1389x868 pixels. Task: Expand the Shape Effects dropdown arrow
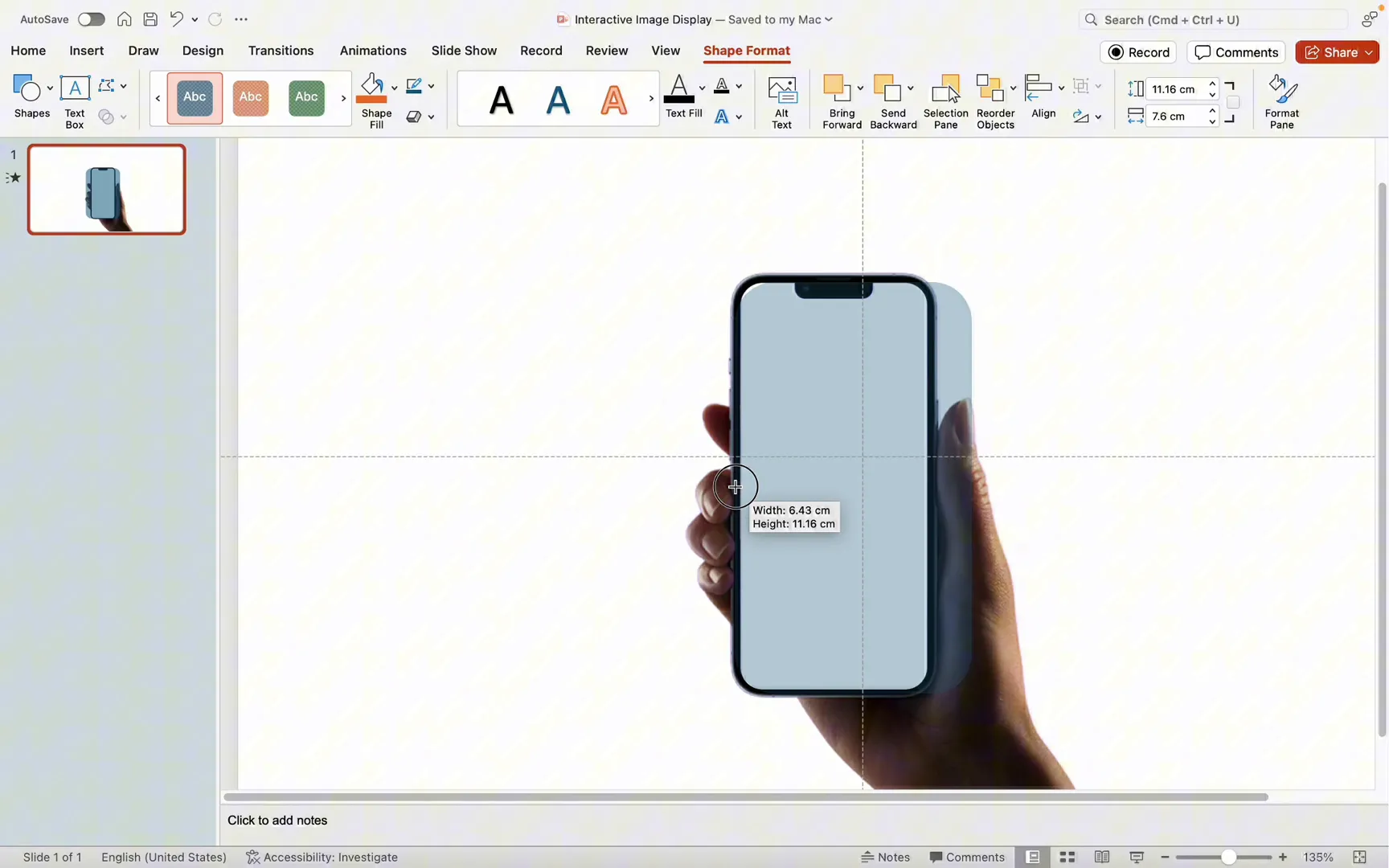[x=432, y=117]
